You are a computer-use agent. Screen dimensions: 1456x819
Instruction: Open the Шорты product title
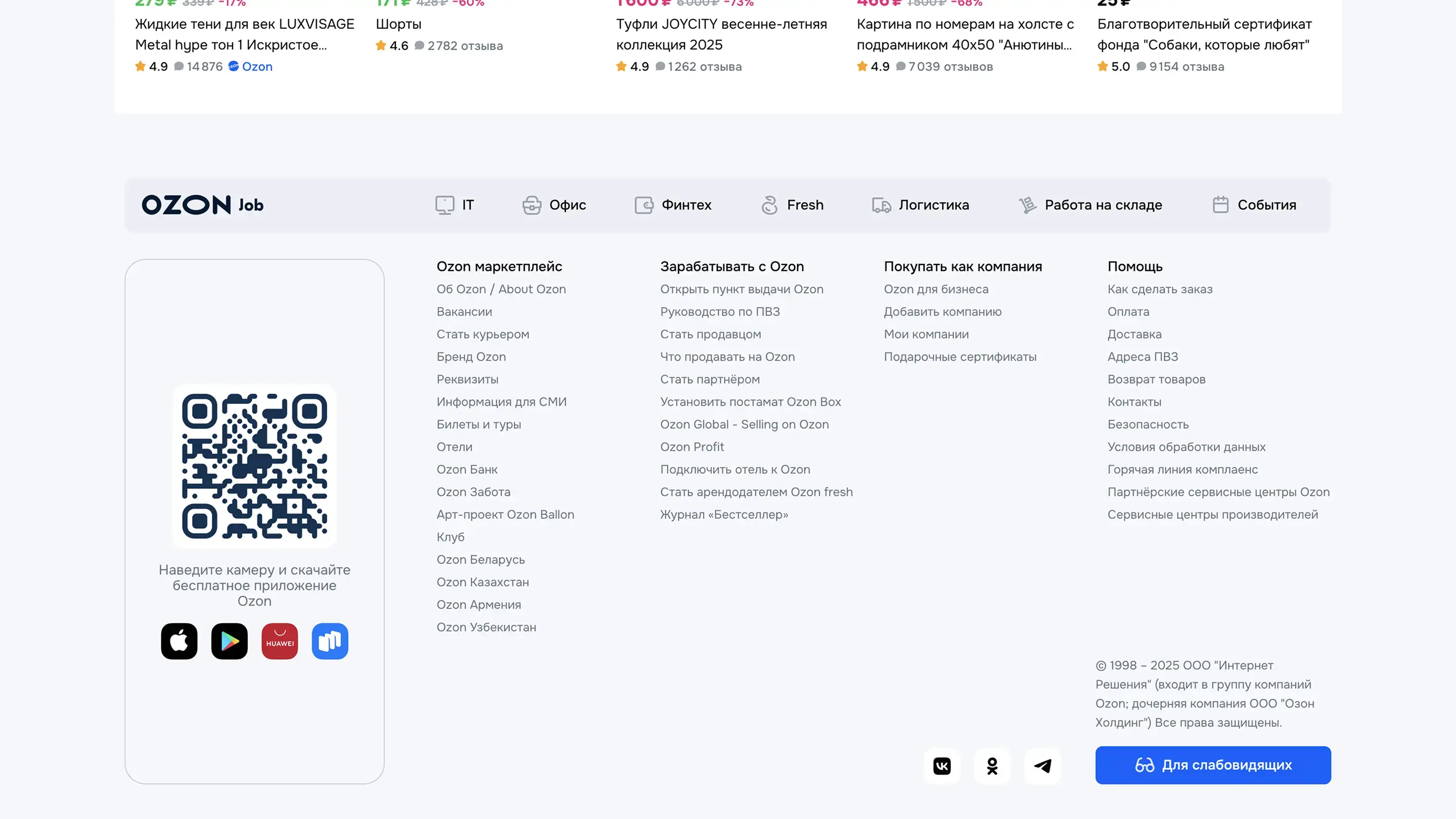pos(398,24)
